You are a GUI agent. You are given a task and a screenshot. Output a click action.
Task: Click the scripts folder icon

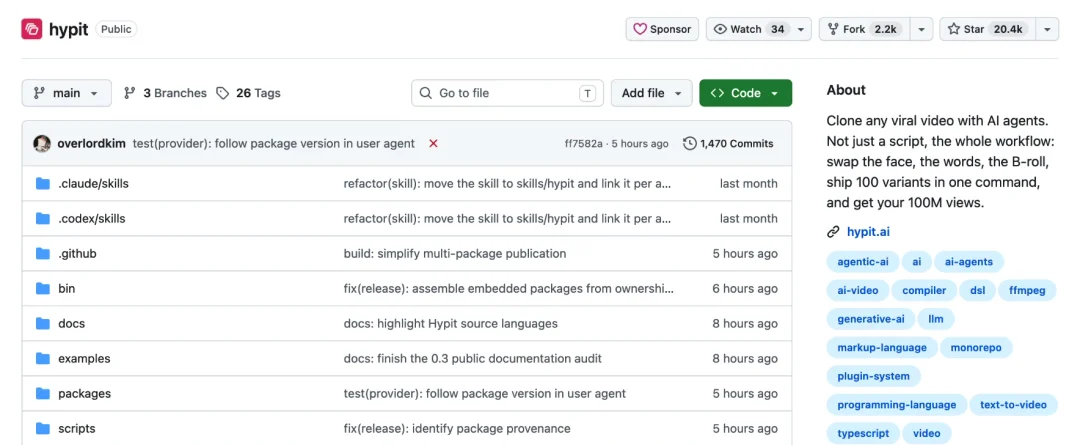click(43, 428)
